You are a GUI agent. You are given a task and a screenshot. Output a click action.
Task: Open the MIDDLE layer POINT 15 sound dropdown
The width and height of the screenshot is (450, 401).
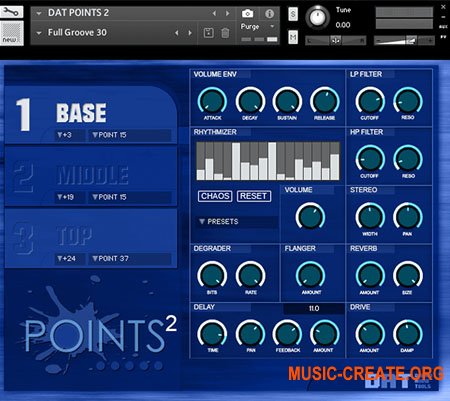click(129, 197)
